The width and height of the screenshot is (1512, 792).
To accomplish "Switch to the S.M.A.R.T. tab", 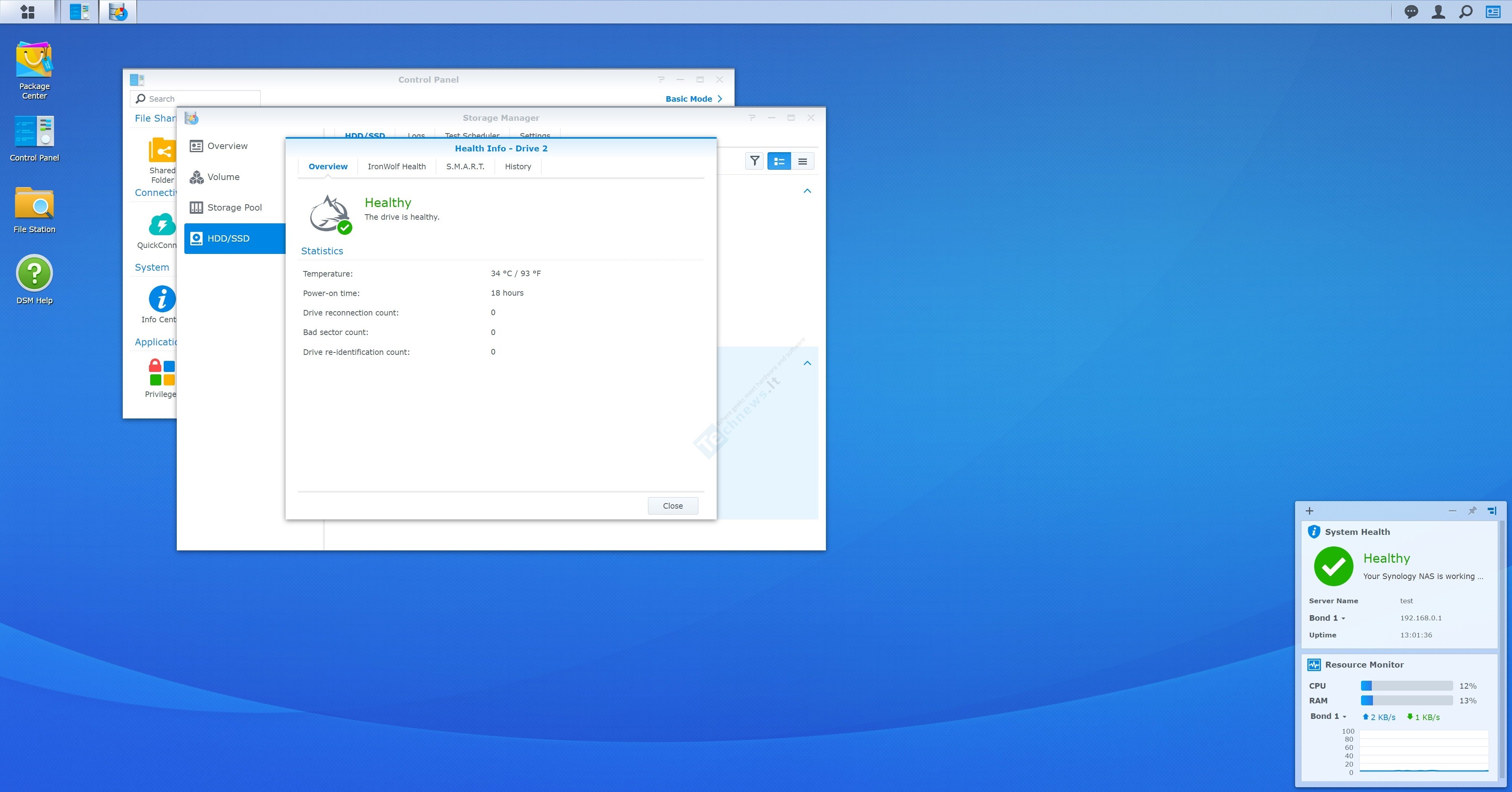I will coord(466,167).
